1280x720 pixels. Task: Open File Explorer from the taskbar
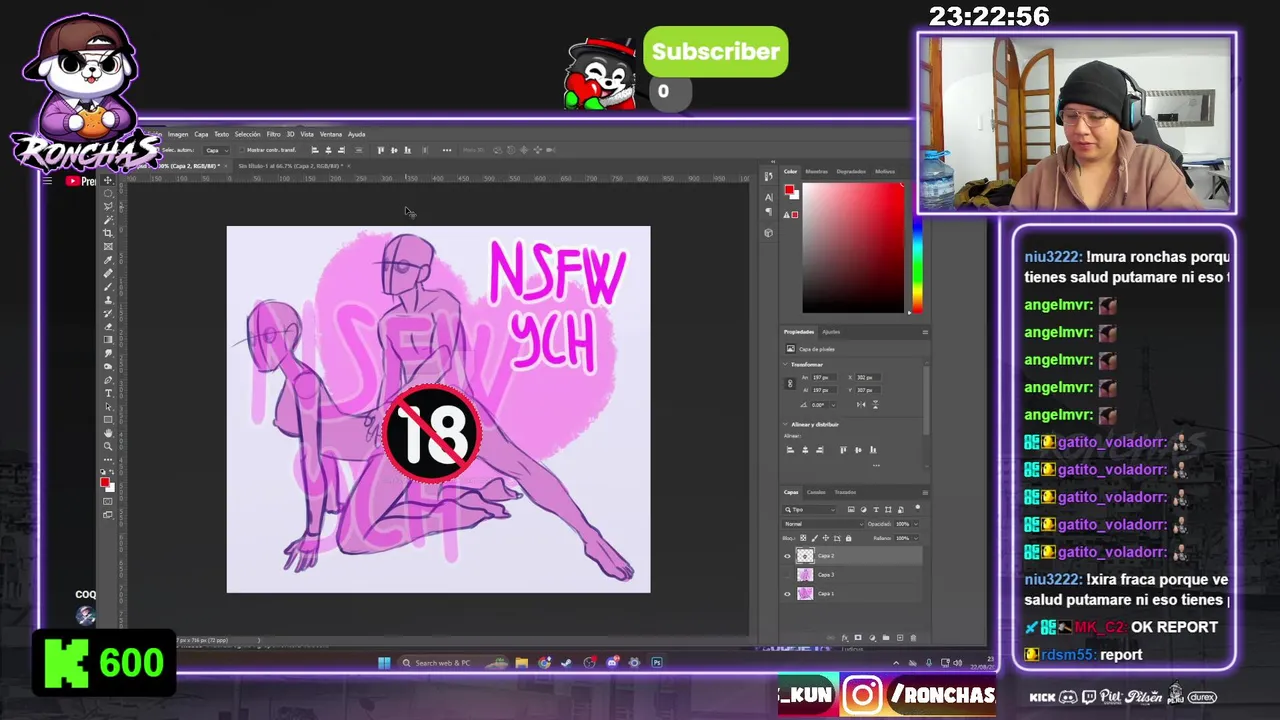pyautogui.click(x=521, y=662)
